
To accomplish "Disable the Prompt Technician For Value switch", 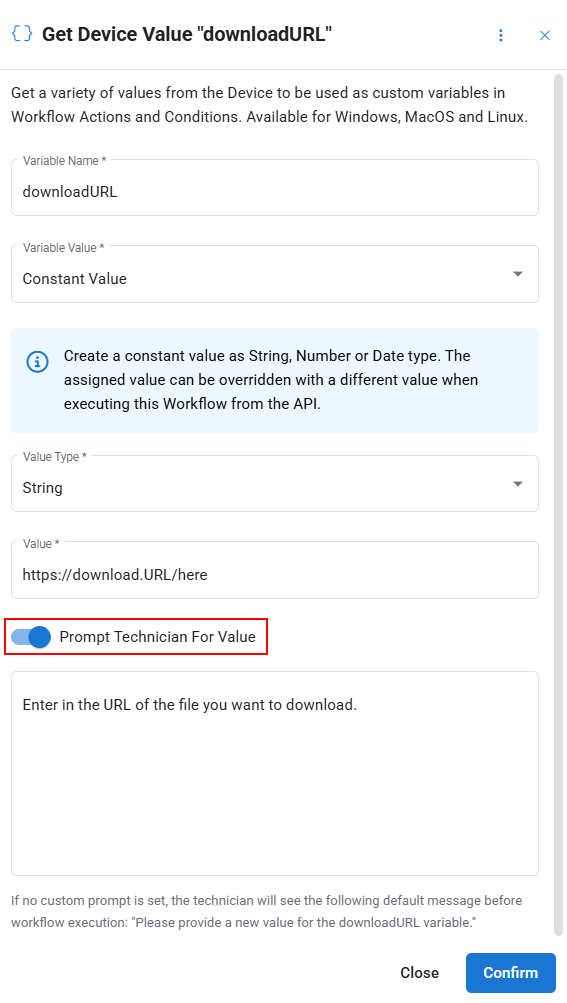I will [x=31, y=636].
